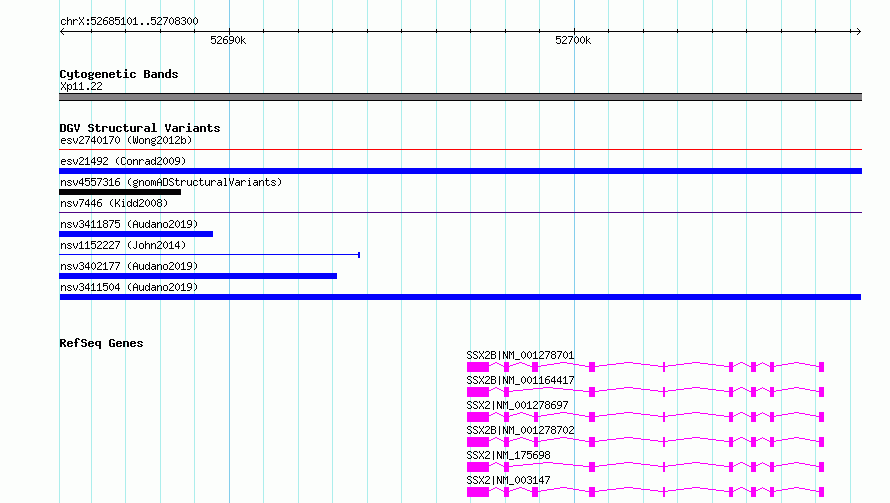This screenshot has width=890, height=503.
Task: Select the last exon of SSX2B|NM_001278701 transcript
Action: 821,367
